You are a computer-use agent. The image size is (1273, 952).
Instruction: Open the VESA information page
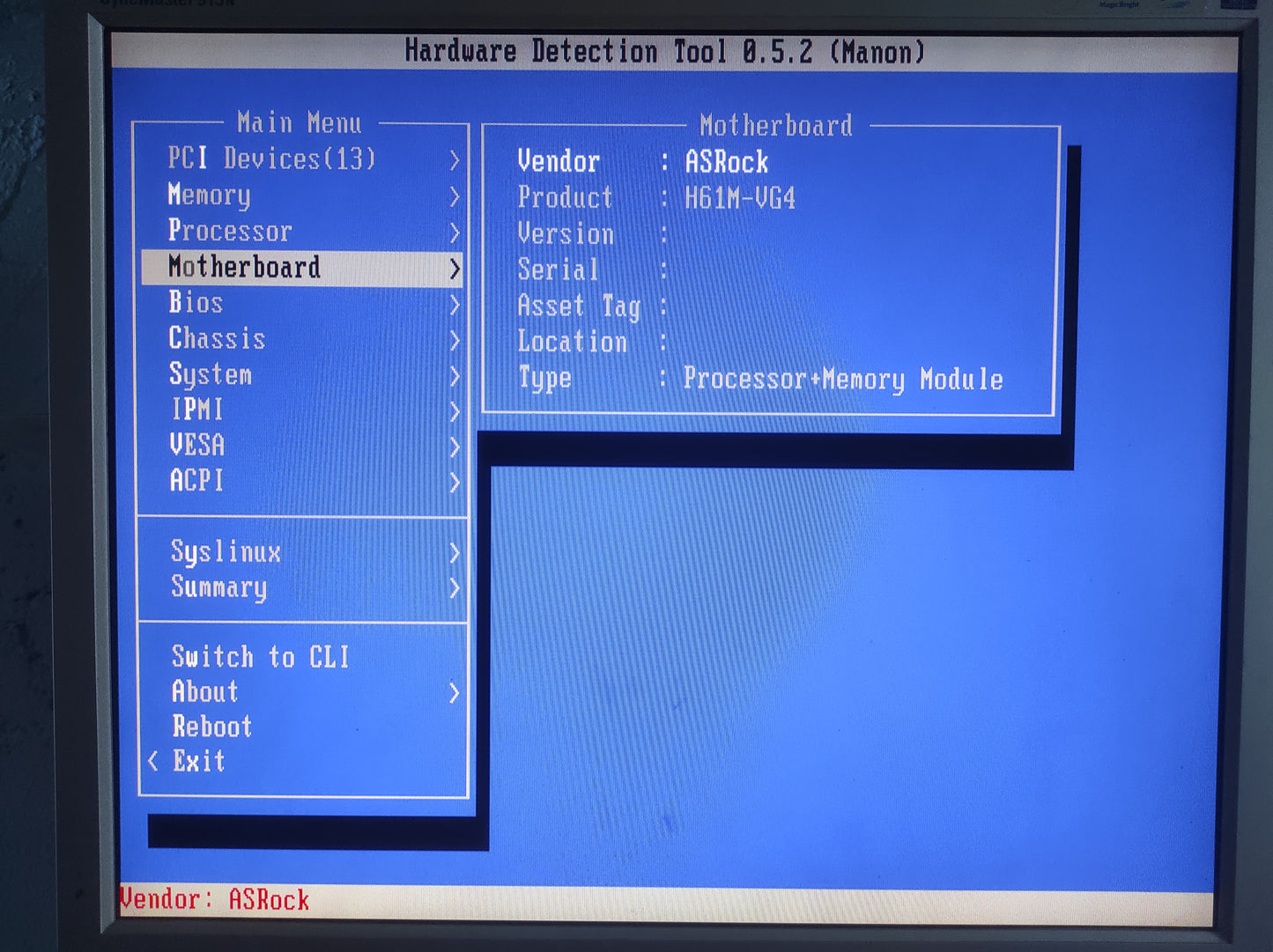click(197, 446)
